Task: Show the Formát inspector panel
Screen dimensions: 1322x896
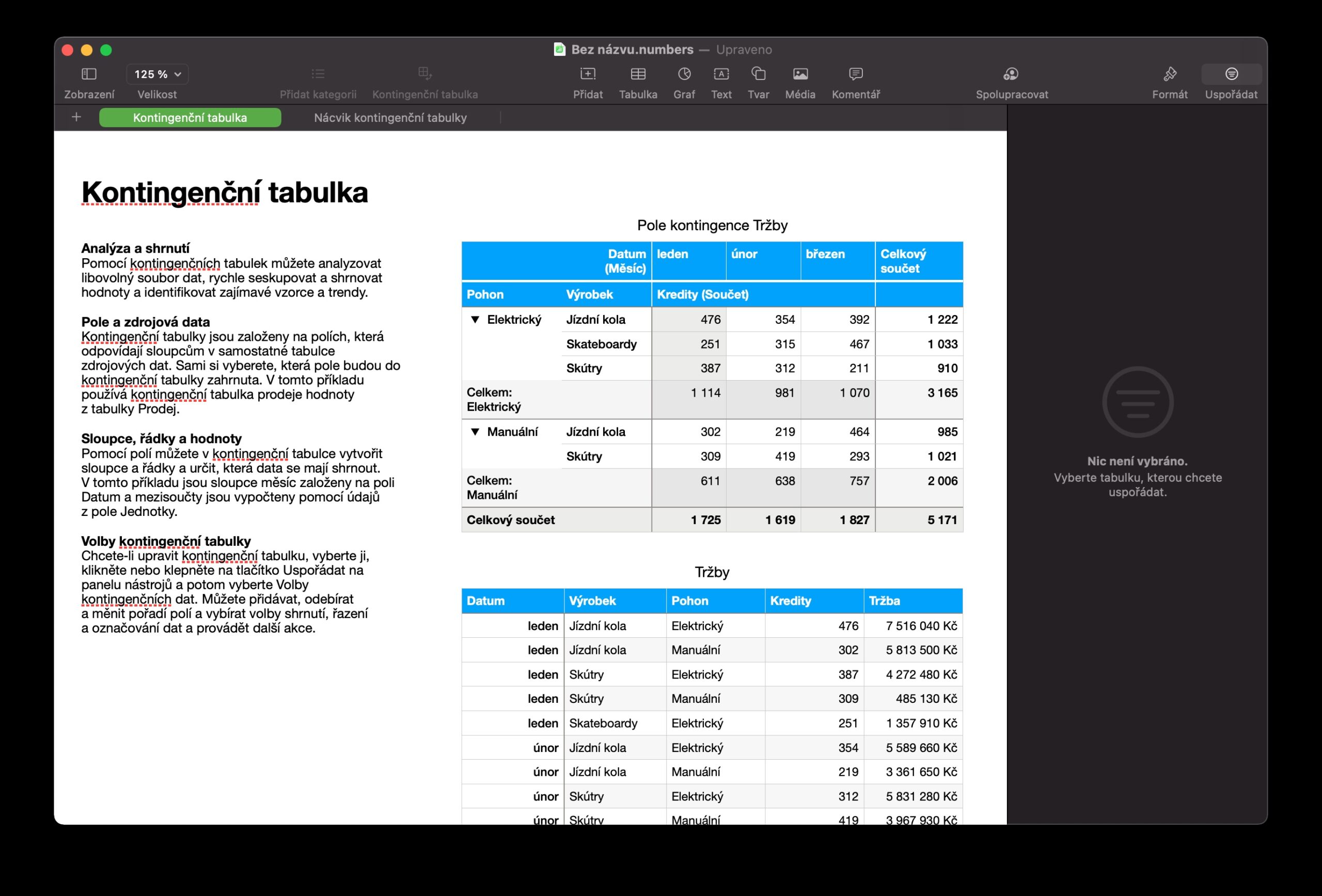Action: (x=1170, y=74)
